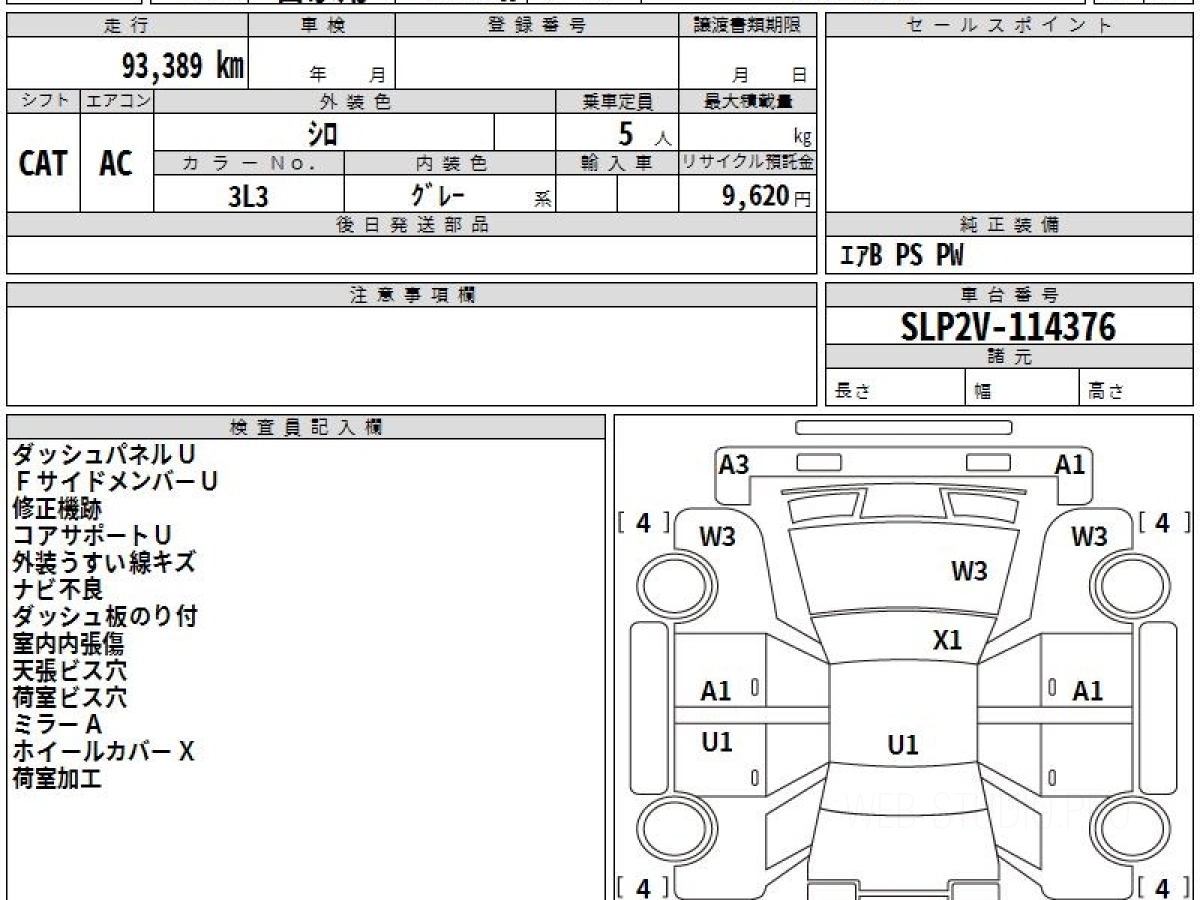This screenshot has width=1200, height=900.
Task: Select the color code 3L3
Action: click(x=248, y=197)
